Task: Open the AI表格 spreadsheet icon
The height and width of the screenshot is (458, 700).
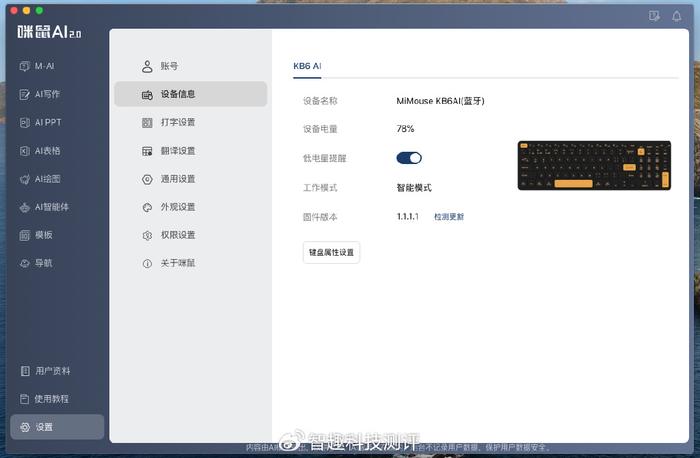Action: 24,151
